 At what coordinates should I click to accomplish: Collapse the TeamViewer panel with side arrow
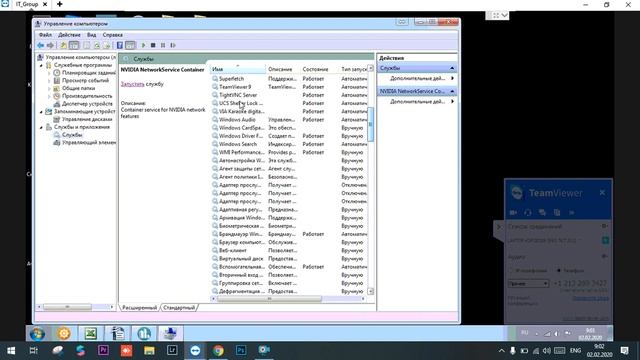coord(498,227)
